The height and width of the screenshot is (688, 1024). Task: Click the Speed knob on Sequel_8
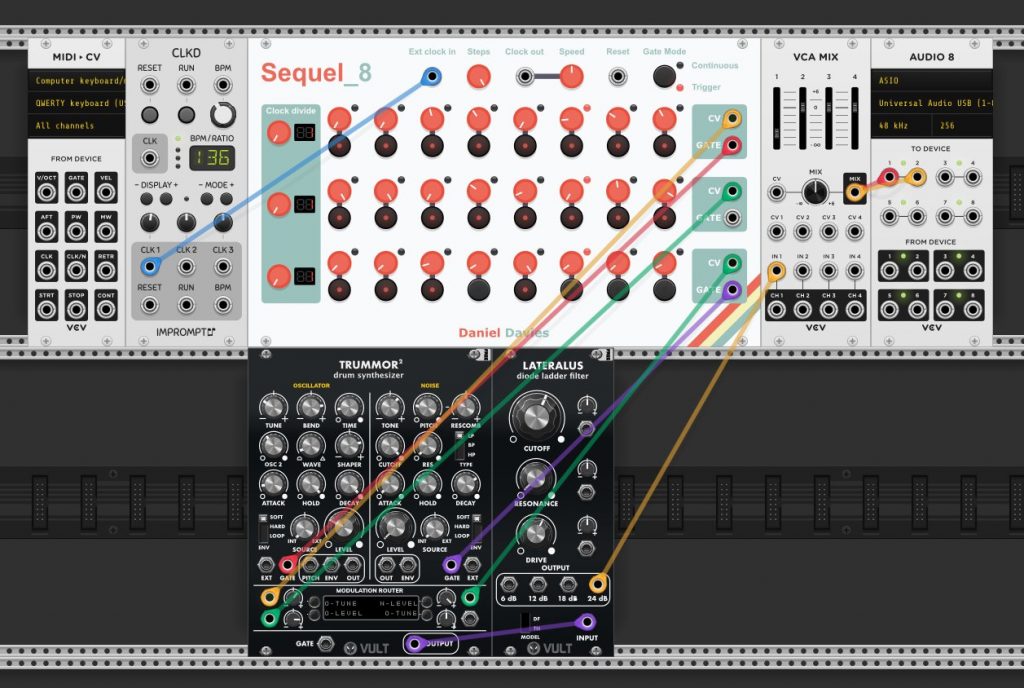point(571,76)
